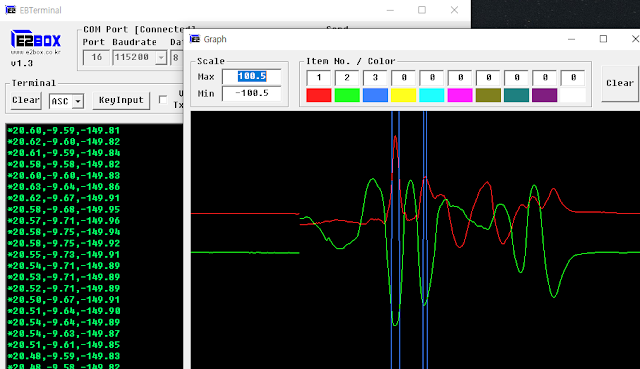The width and height of the screenshot is (640, 369).
Task: Click the item number field showing 1
Action: (x=319, y=78)
